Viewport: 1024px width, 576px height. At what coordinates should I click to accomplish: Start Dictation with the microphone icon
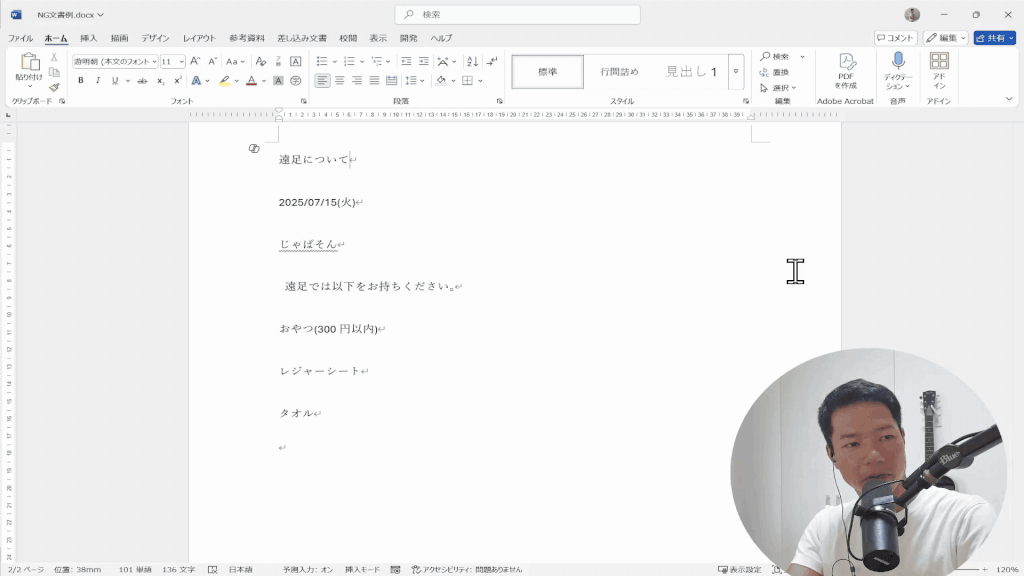point(898,62)
